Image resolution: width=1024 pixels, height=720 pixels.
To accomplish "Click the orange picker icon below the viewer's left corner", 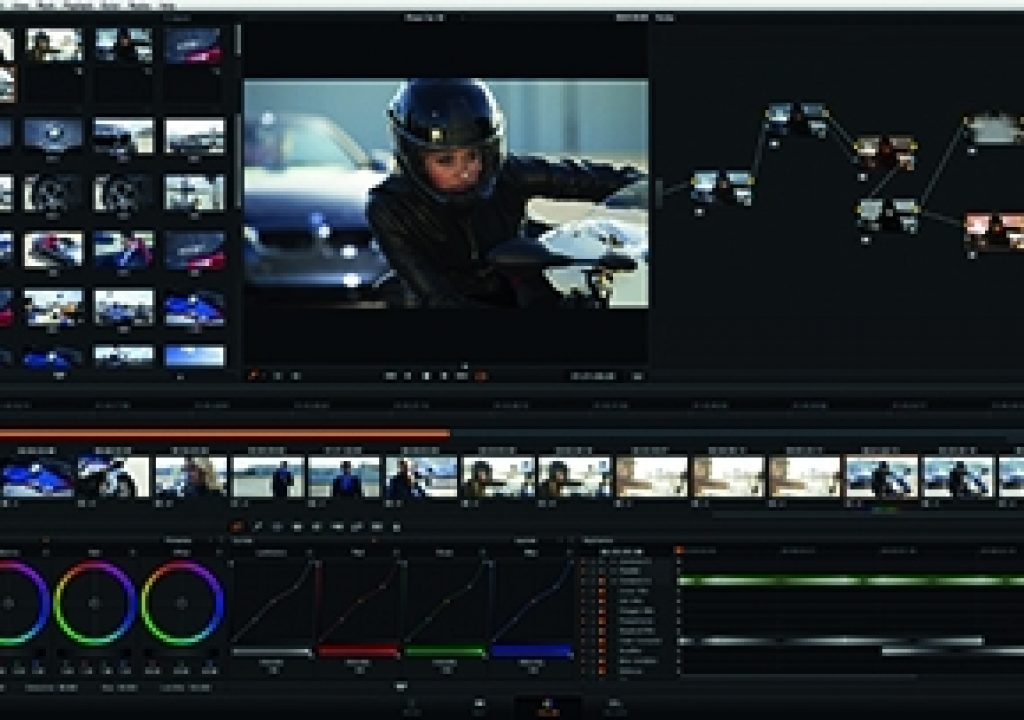I will pyautogui.click(x=254, y=376).
